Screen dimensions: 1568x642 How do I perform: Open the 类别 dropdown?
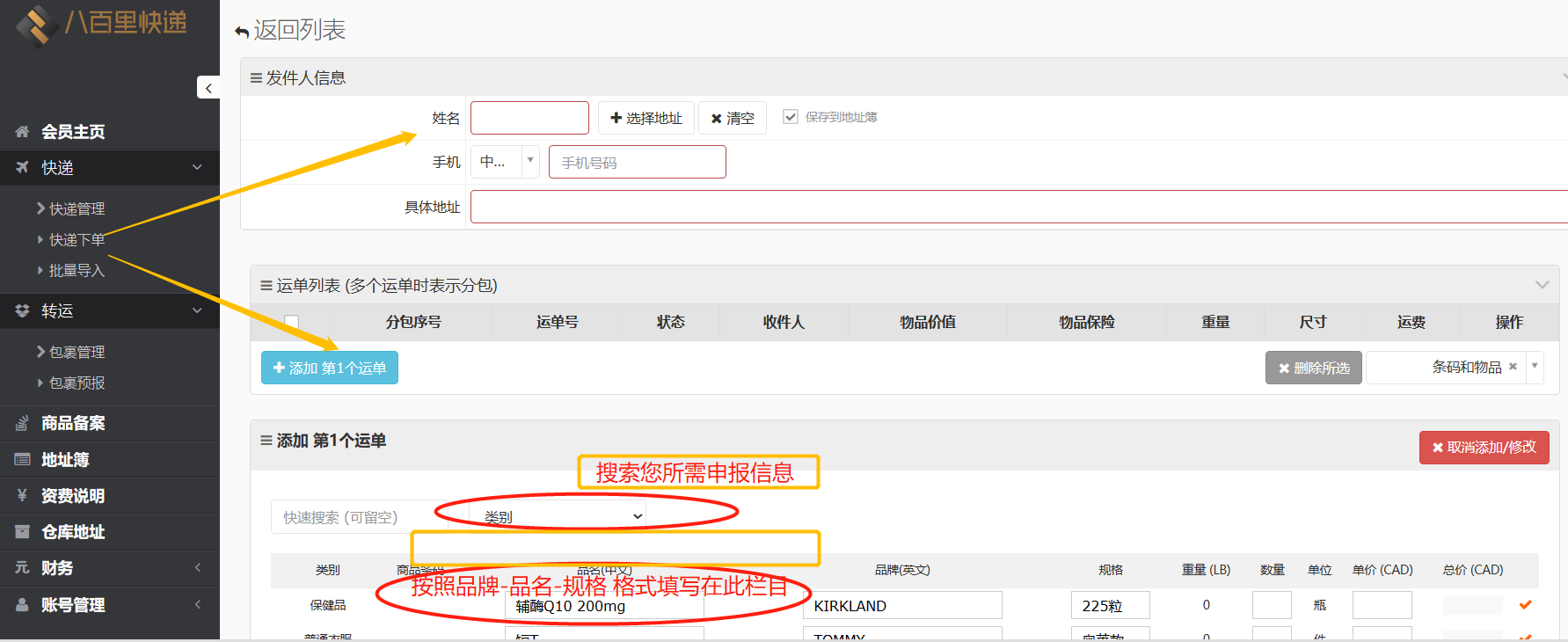[x=558, y=516]
